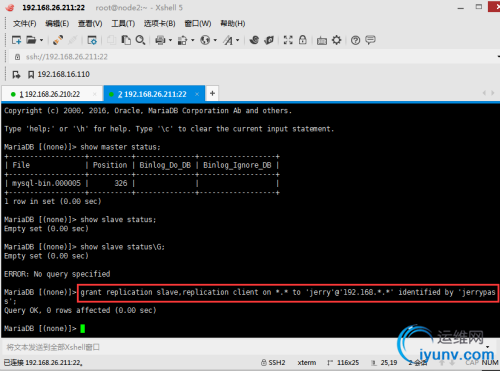Image resolution: width=500 pixels, height=371 pixels.
Task: Click the NUM indicator in status bar
Action: (490, 363)
